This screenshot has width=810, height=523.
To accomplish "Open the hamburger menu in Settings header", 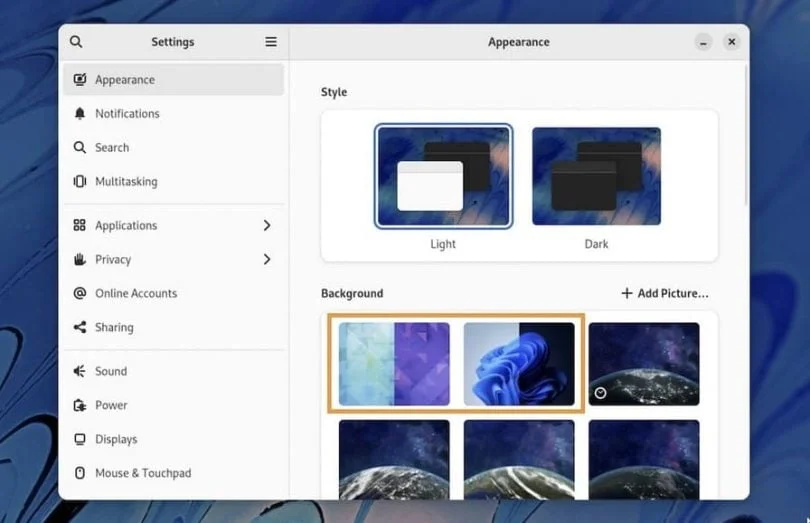I will tap(271, 42).
